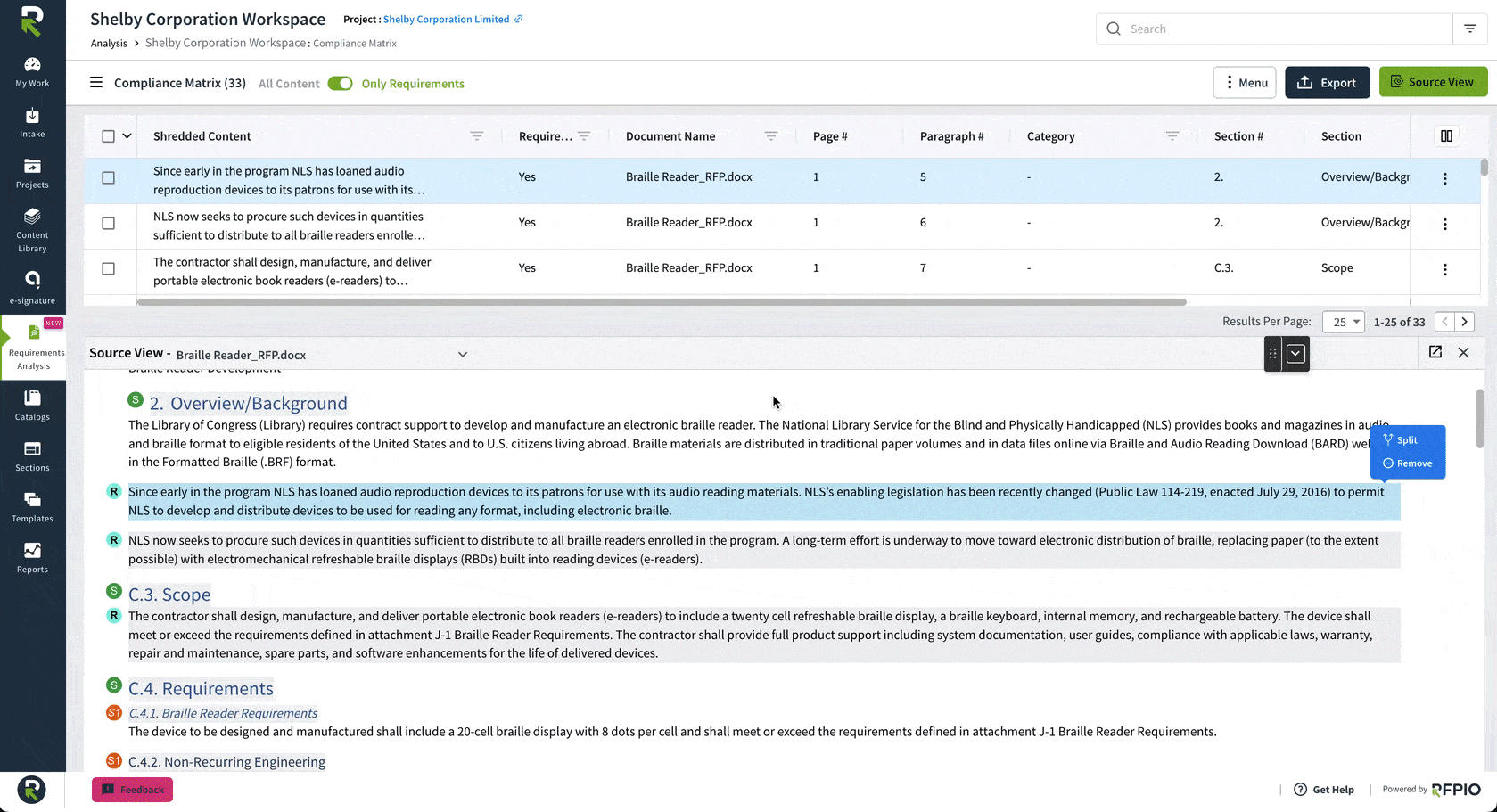Check 'The contractor shall design' row checkbox
Viewport: 1497px width, 812px height.
click(108, 269)
